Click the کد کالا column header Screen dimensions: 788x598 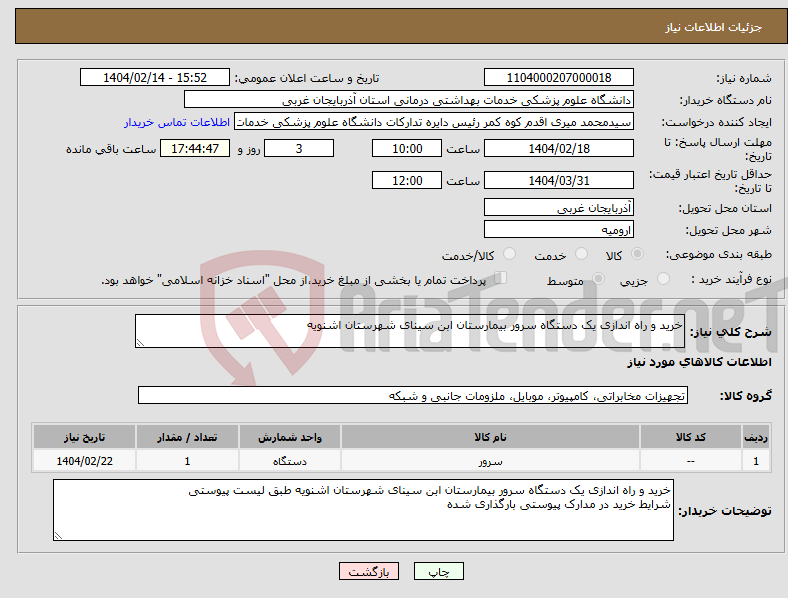pos(691,437)
